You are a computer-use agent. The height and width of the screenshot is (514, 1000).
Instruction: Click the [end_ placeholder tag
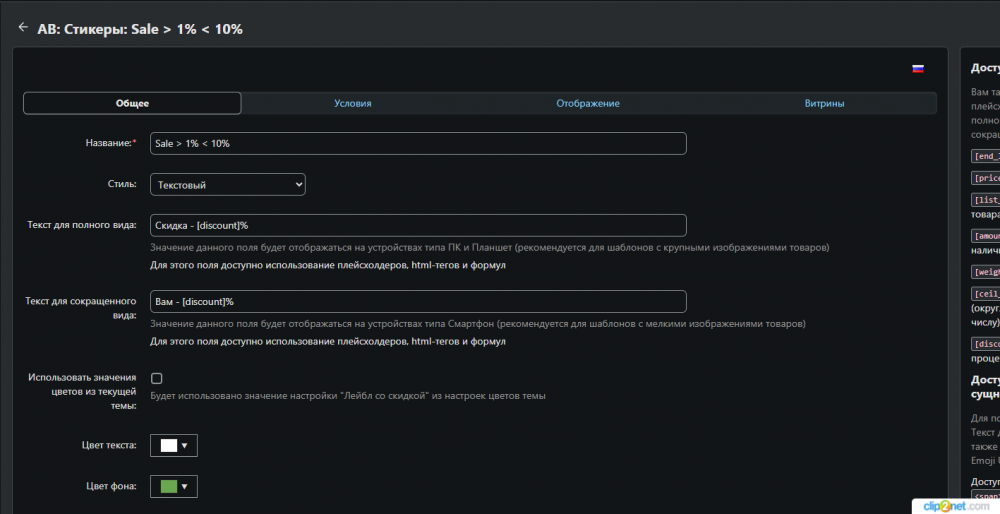click(985, 155)
